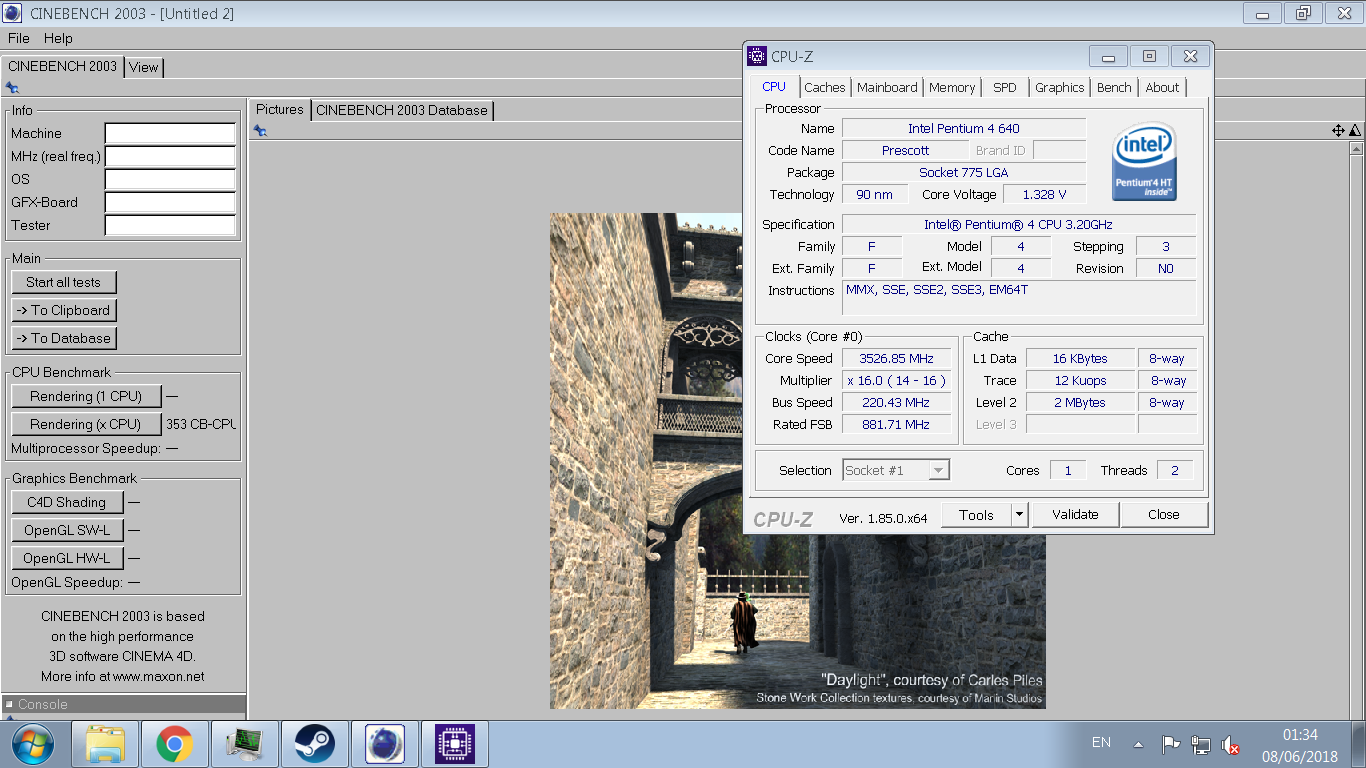Open the About tab in CPU-Z
Image resolution: width=1366 pixels, height=768 pixels.
[x=1162, y=87]
